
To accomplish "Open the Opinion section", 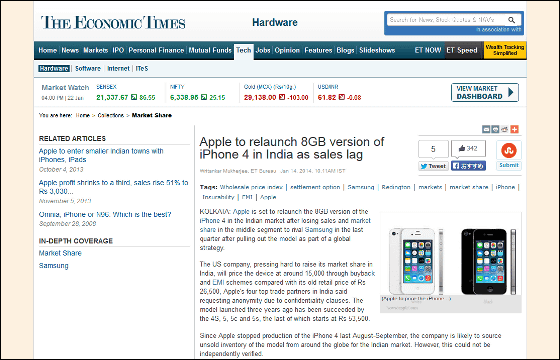I will tap(287, 50).
